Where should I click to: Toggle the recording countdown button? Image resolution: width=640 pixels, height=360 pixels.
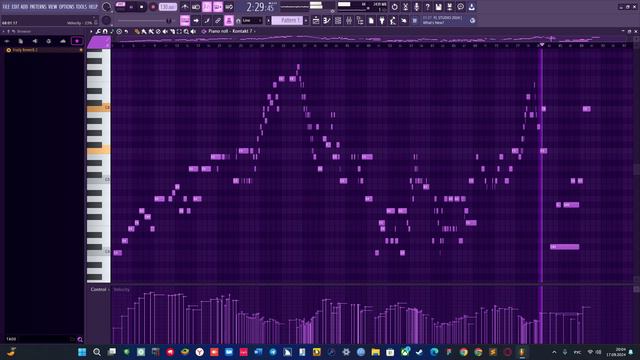pos(207,7)
